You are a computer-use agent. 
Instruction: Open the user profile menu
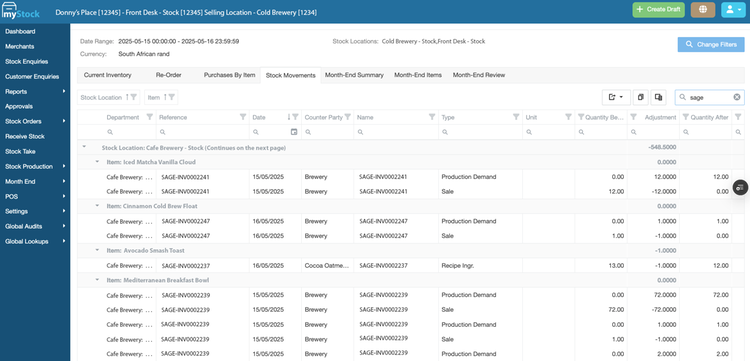733,10
